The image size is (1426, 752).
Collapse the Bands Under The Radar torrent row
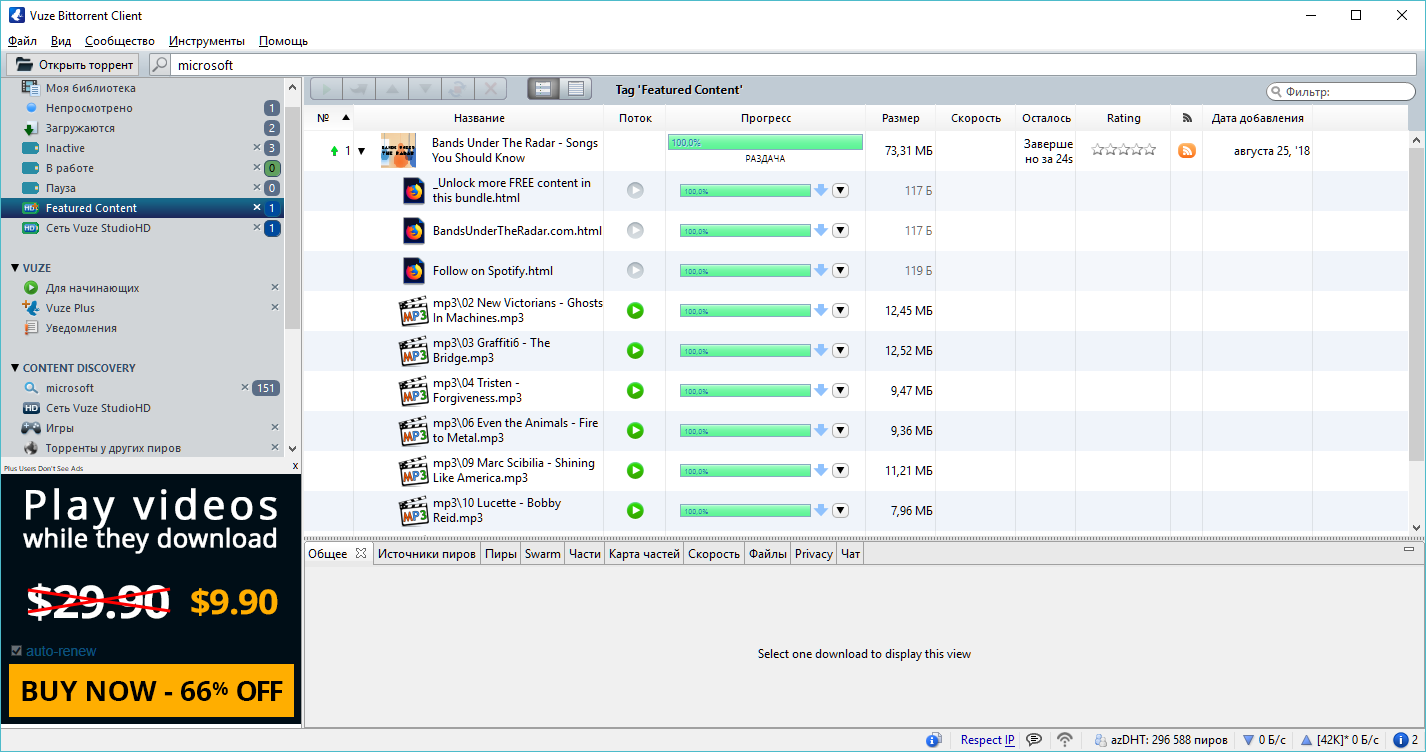coord(361,151)
